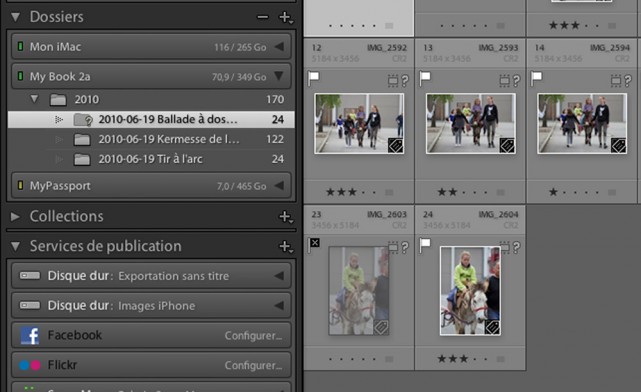Click the Facebook service icon
The height and width of the screenshot is (392, 641).
tap(30, 336)
